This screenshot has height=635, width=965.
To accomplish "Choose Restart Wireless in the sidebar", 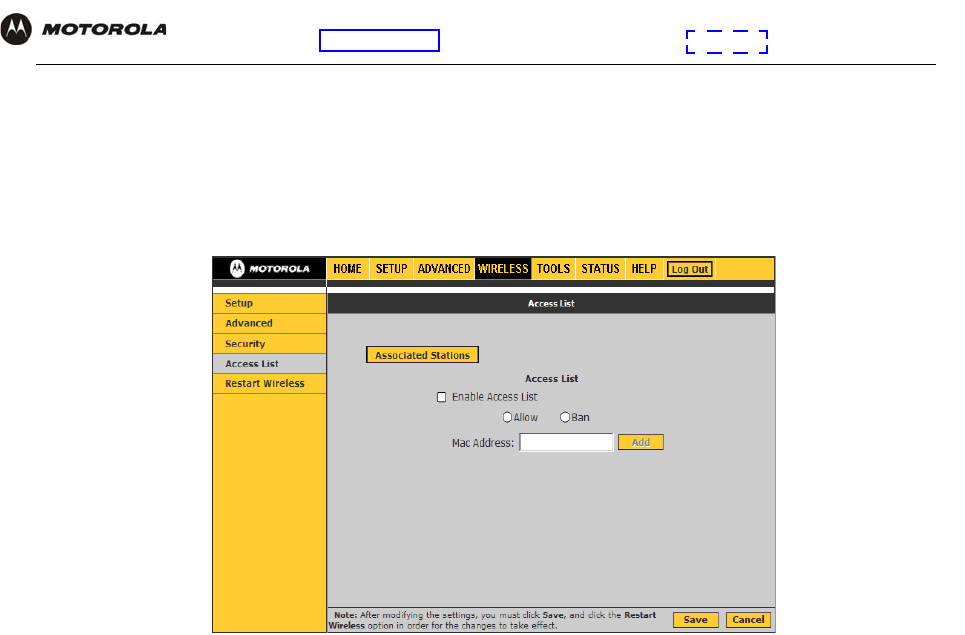I will pyautogui.click(x=270, y=383).
